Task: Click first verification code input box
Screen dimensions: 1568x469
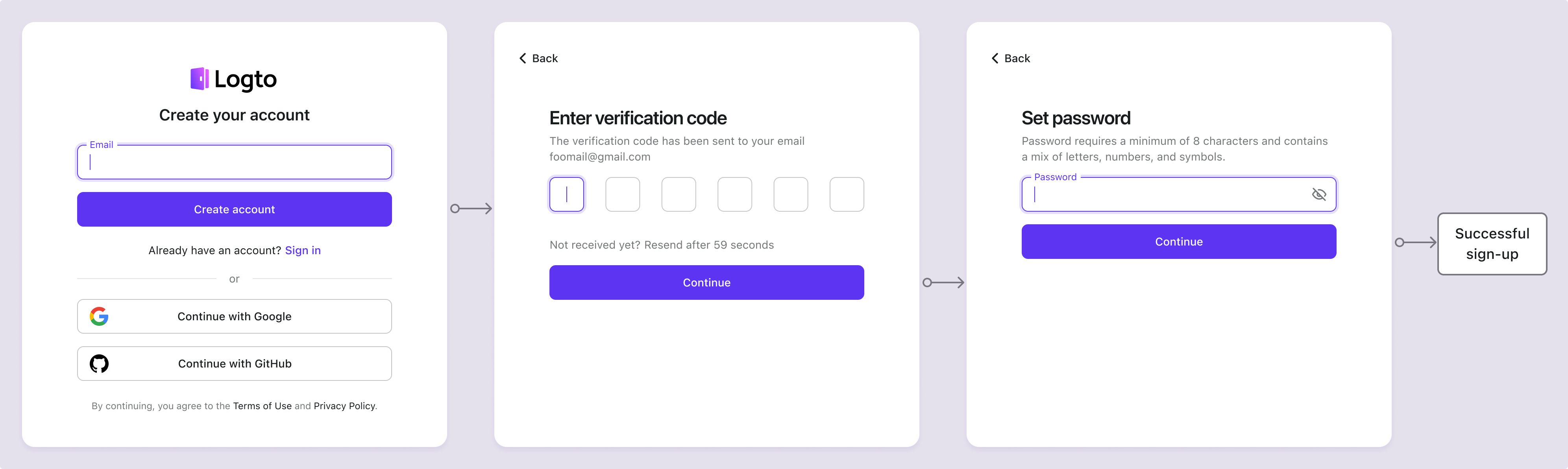Action: (x=567, y=193)
